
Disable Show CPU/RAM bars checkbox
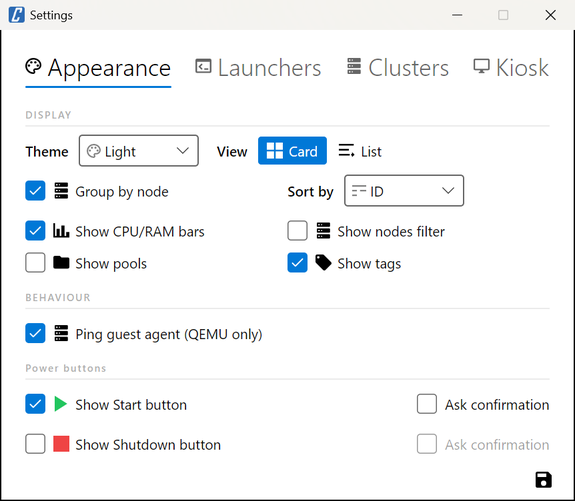pos(35,231)
